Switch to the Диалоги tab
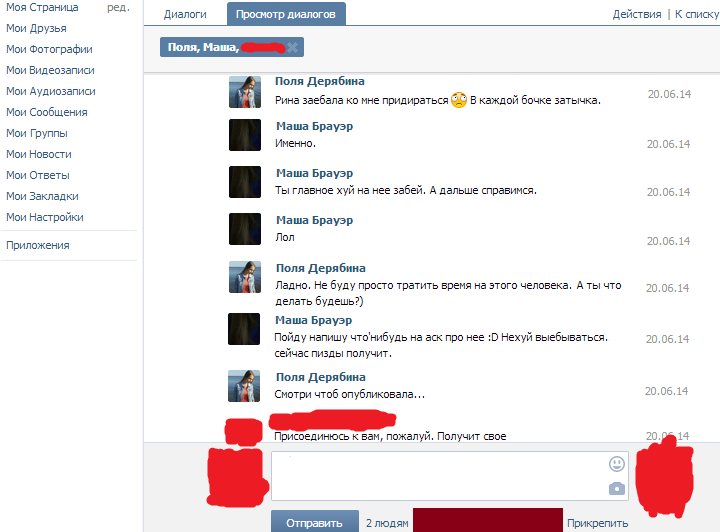Viewport: 720px width, 532px height. click(185, 14)
